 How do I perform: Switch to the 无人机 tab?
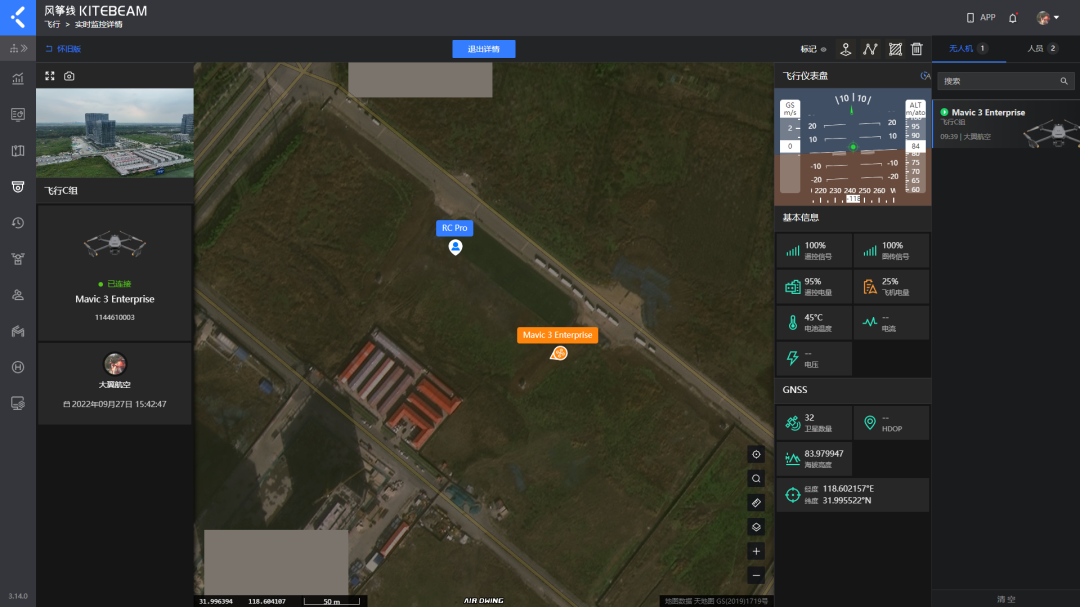point(968,48)
